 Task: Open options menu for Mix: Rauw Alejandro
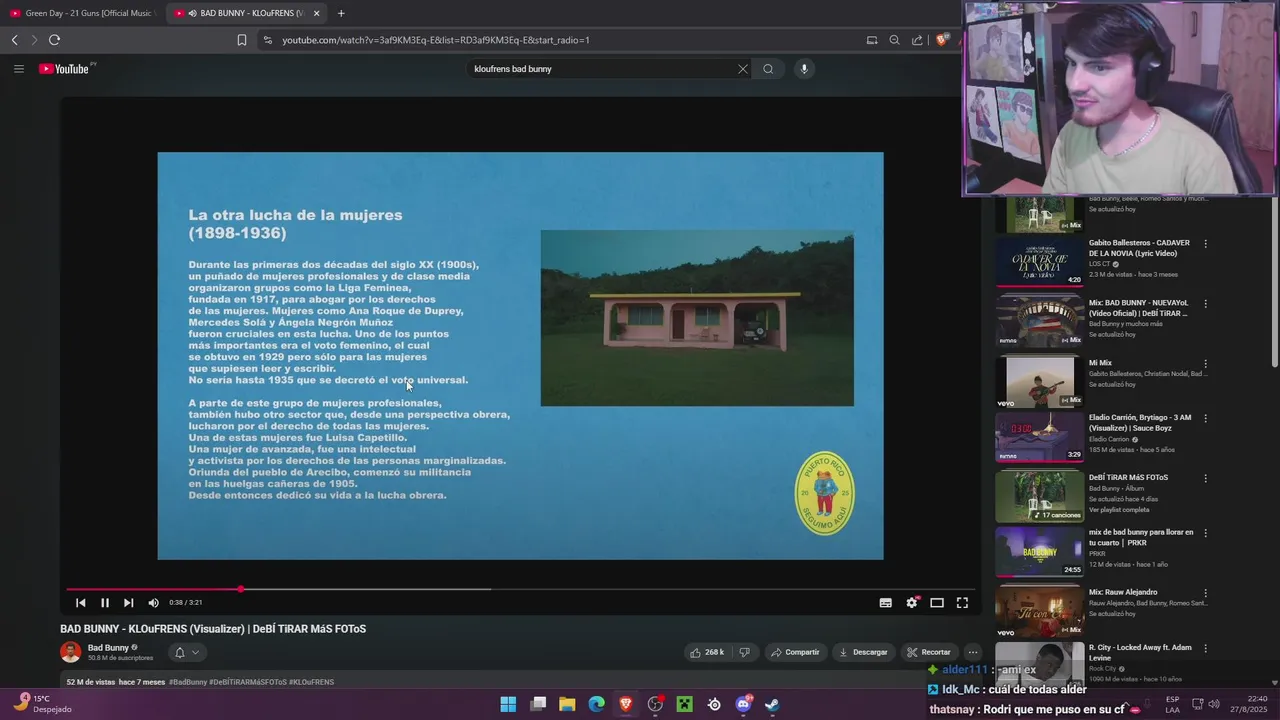1205,593
